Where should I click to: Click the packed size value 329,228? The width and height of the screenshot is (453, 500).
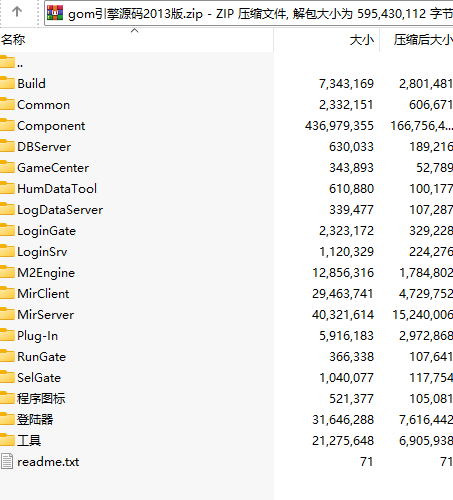pyautogui.click(x=431, y=231)
